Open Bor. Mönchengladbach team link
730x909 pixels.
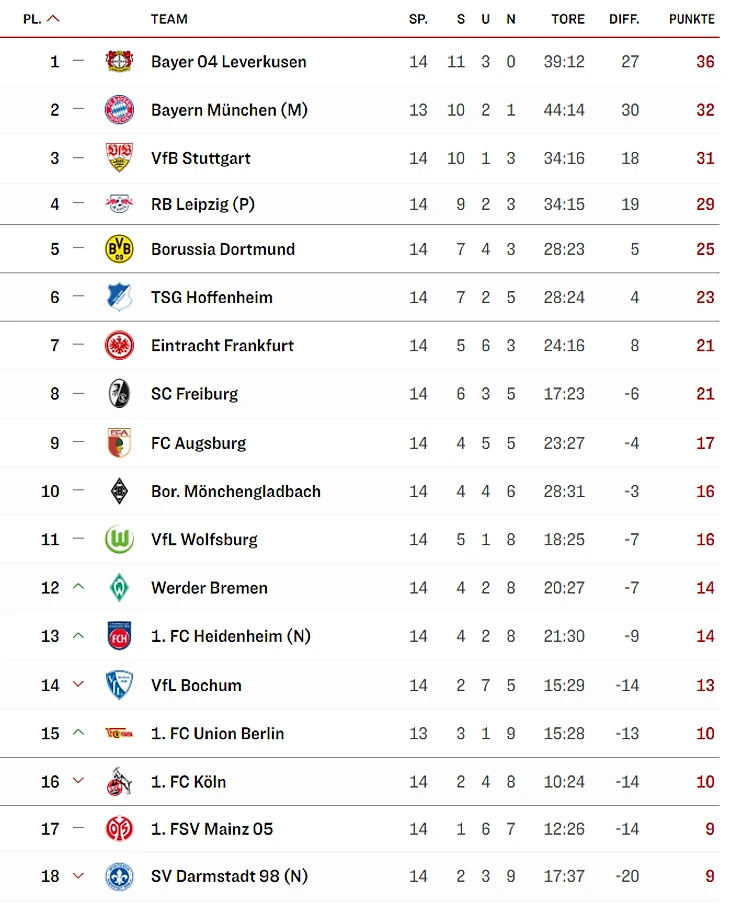tap(236, 491)
